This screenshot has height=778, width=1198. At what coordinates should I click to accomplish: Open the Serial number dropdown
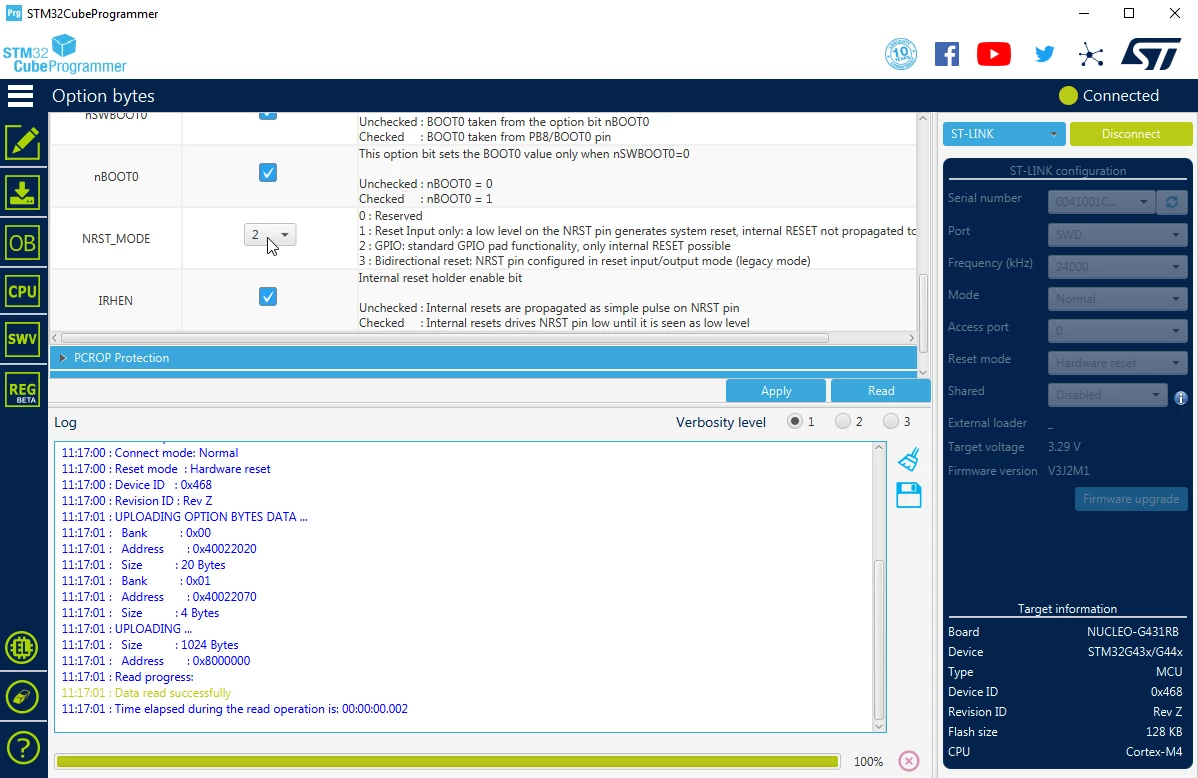pos(1101,202)
